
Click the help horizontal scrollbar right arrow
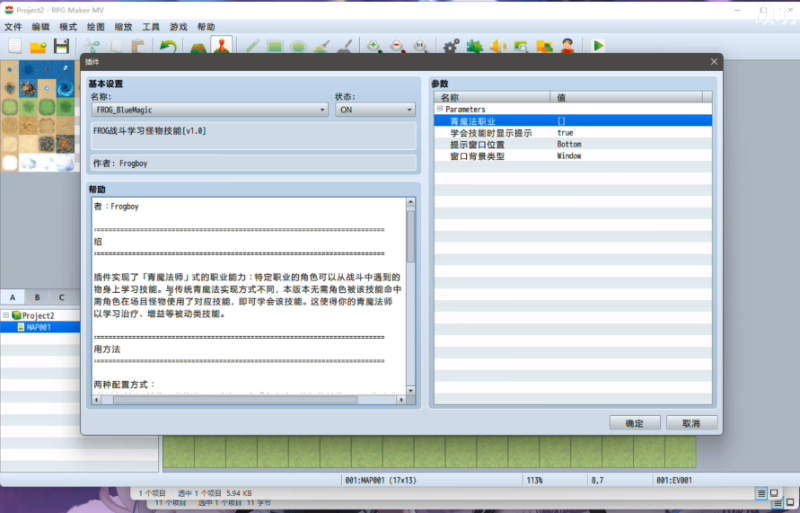coord(402,400)
